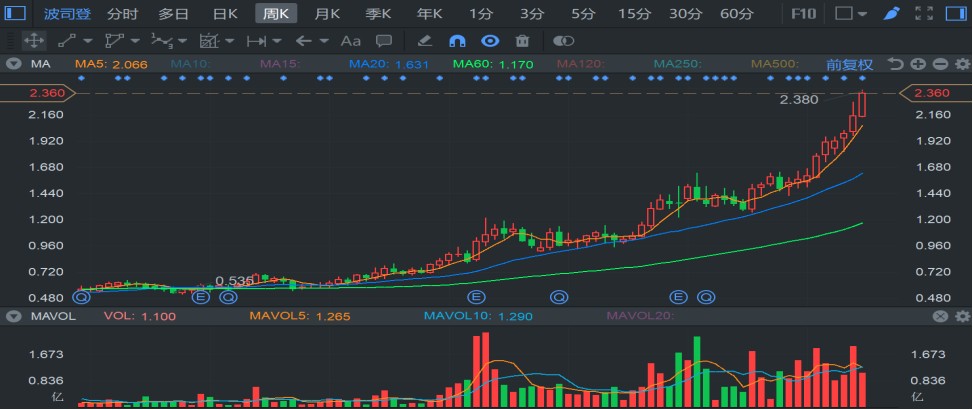This screenshot has width=973, height=410.
Task: Switch to 60分 interval
Action: click(x=737, y=14)
